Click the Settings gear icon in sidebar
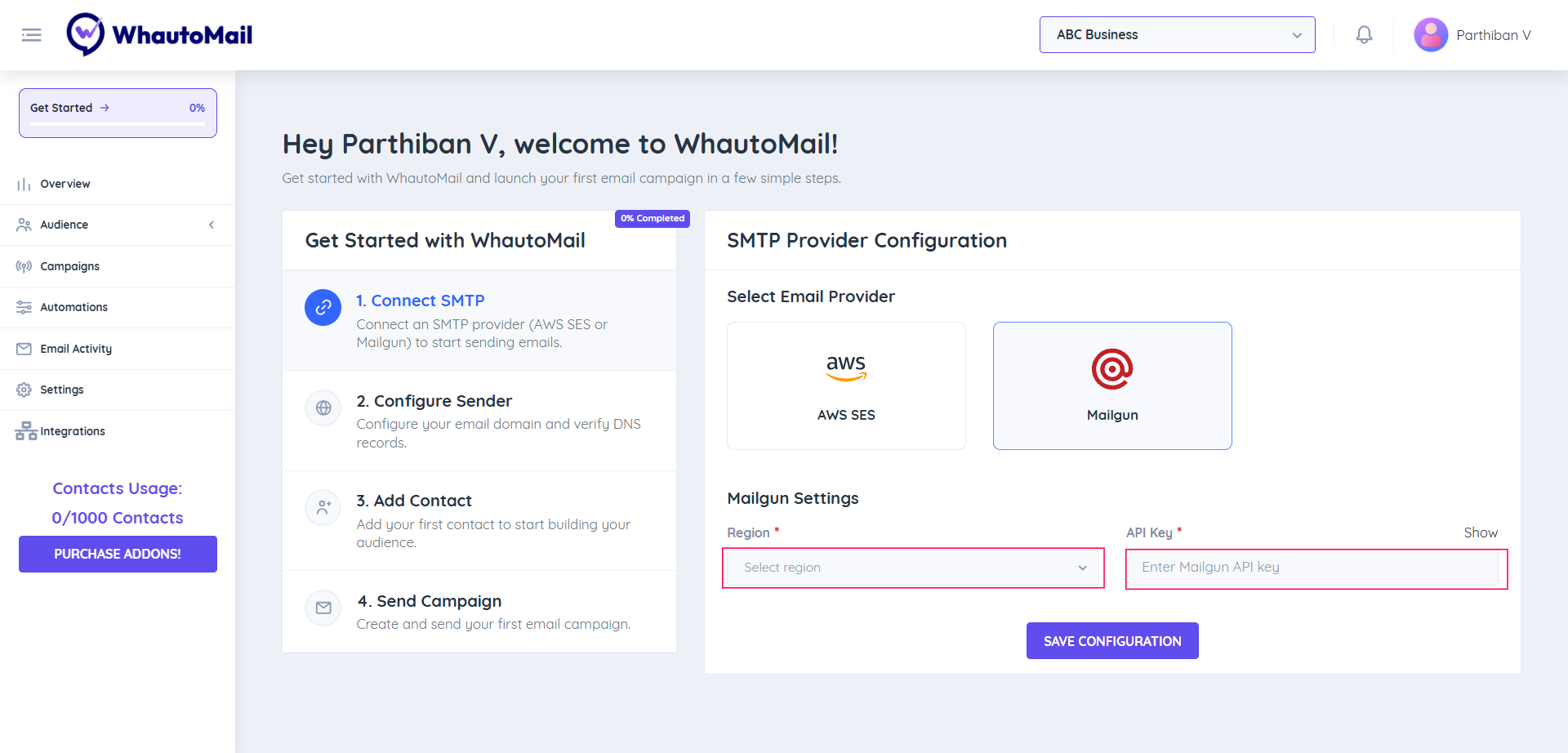The width and height of the screenshot is (1568, 753). pos(23,390)
